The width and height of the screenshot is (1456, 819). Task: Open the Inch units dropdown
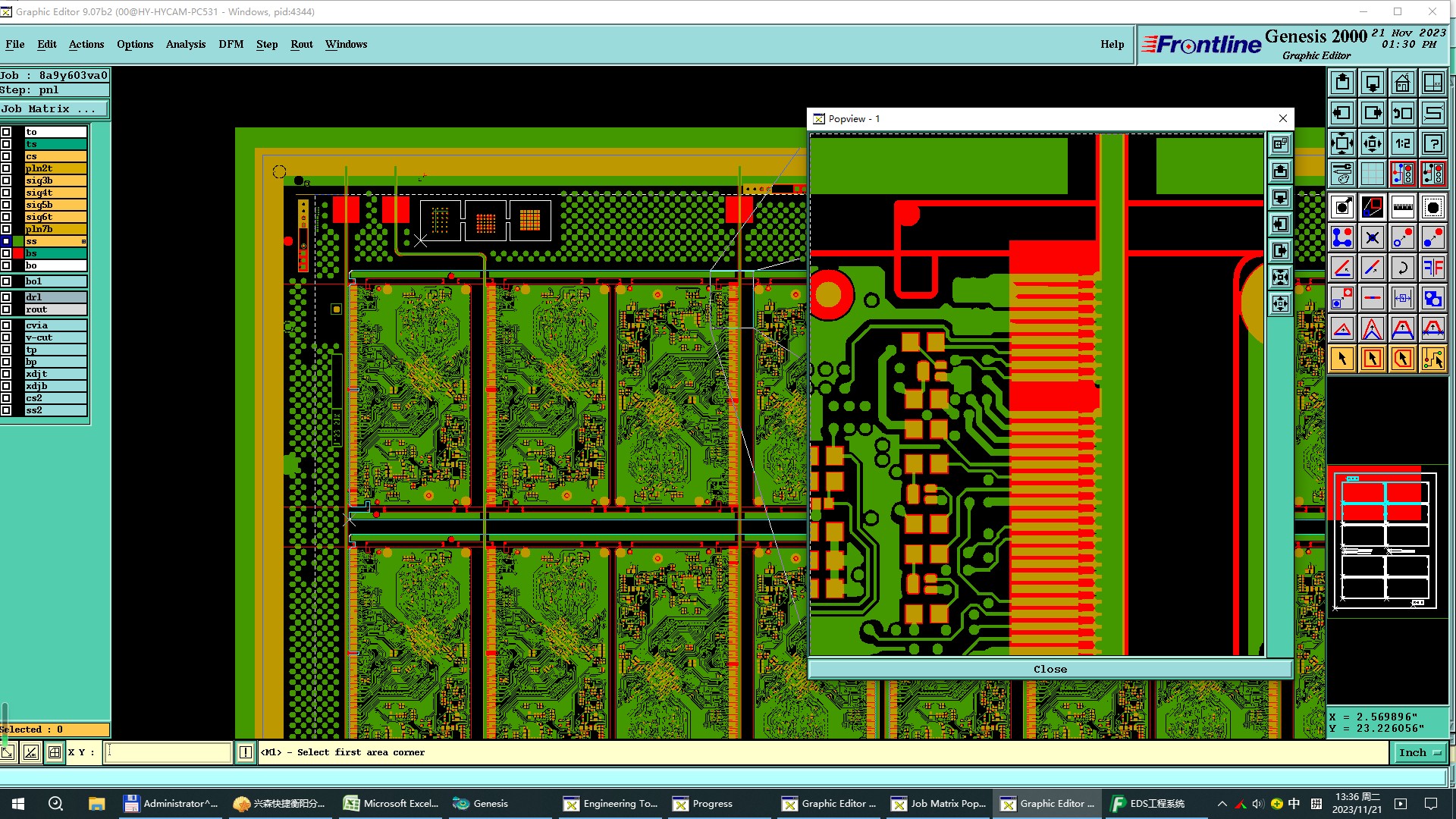1419,752
